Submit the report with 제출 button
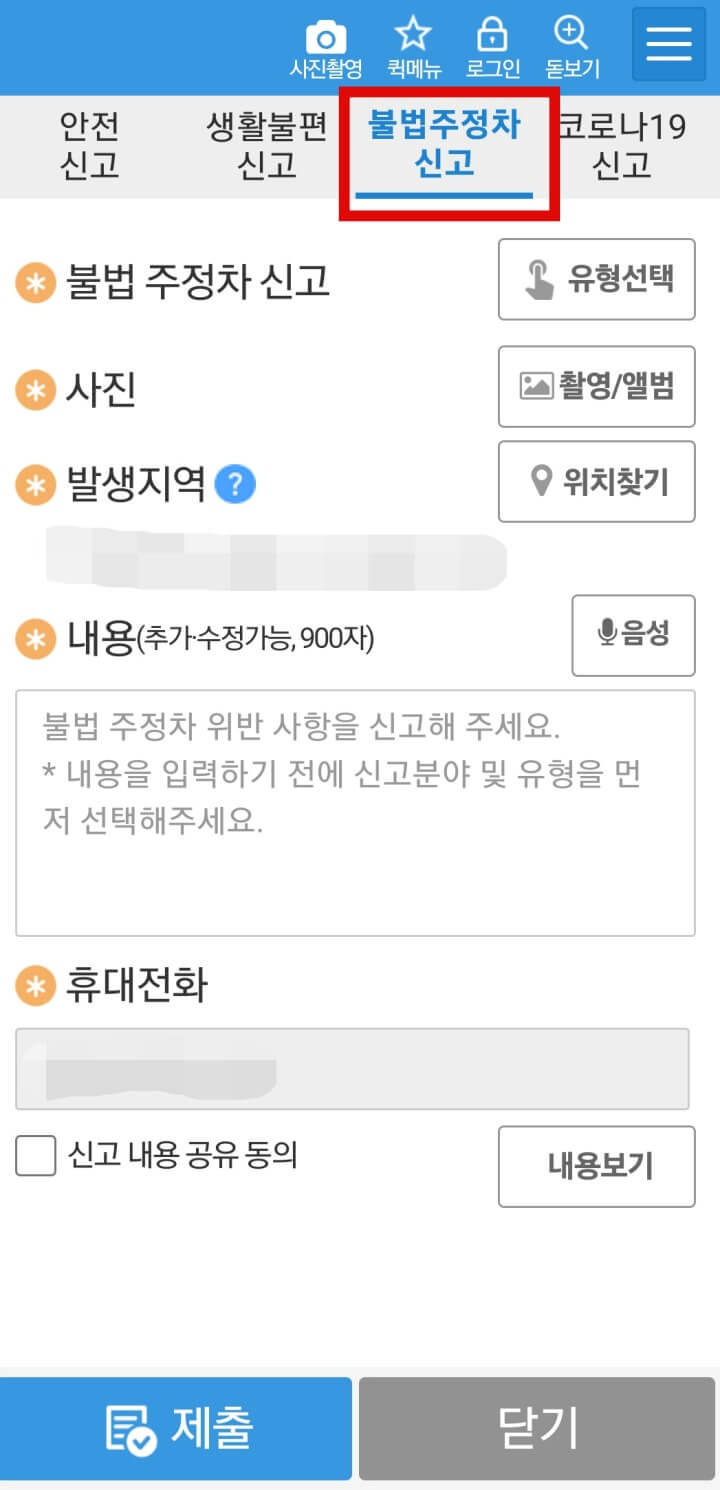 tap(176, 1428)
